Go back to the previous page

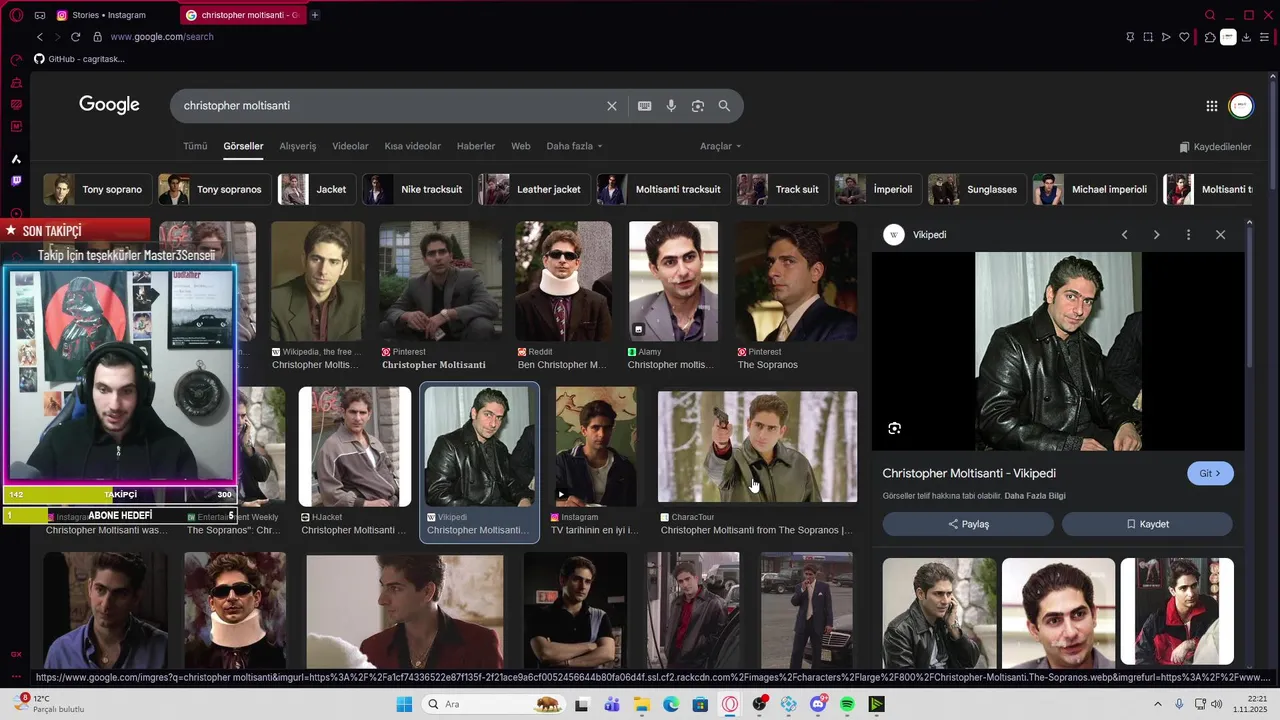click(40, 37)
